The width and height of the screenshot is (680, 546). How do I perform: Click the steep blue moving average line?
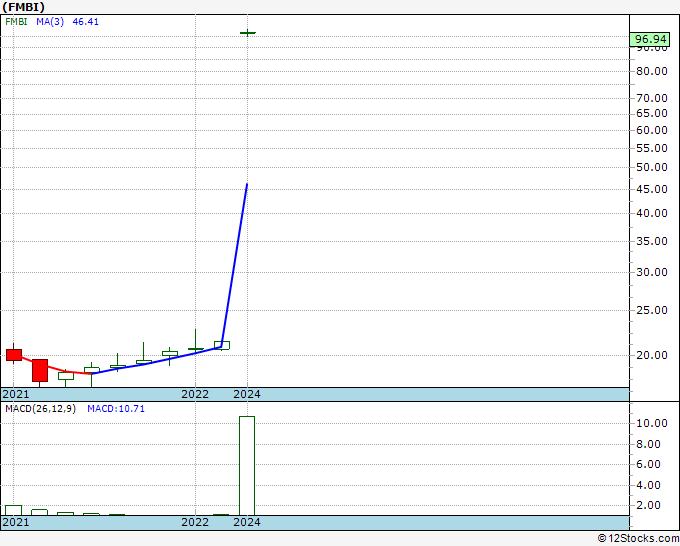tap(234, 265)
